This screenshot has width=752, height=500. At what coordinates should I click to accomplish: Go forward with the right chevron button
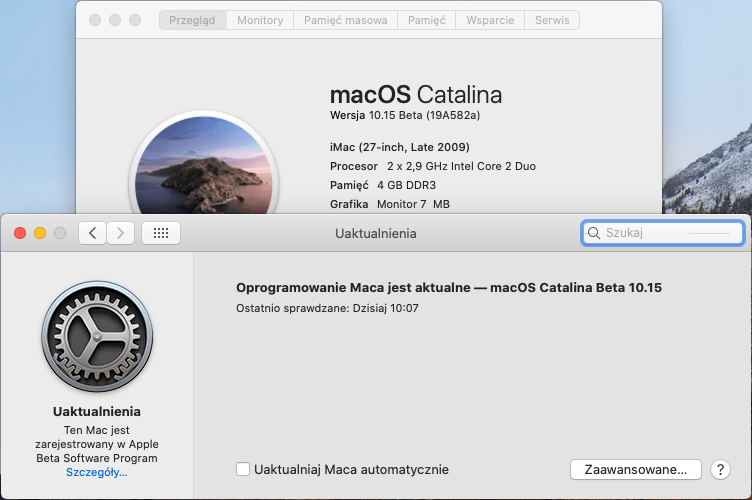tap(120, 233)
